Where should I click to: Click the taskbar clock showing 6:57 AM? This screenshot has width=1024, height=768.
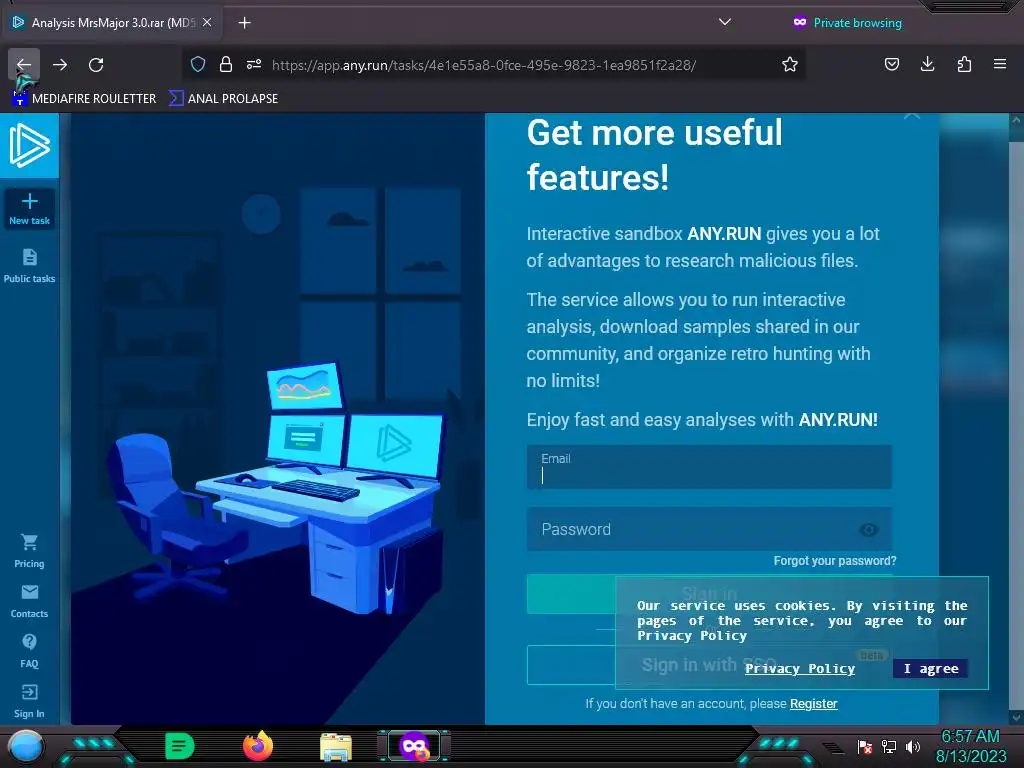(x=970, y=737)
